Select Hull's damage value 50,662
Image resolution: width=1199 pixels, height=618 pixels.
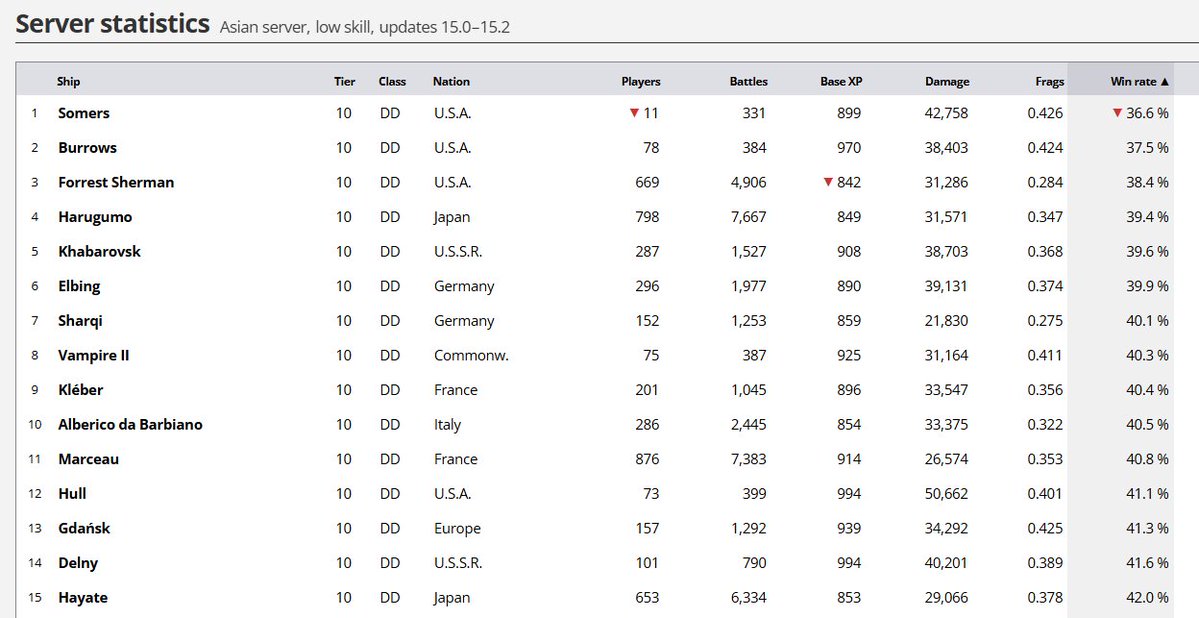[947, 493]
